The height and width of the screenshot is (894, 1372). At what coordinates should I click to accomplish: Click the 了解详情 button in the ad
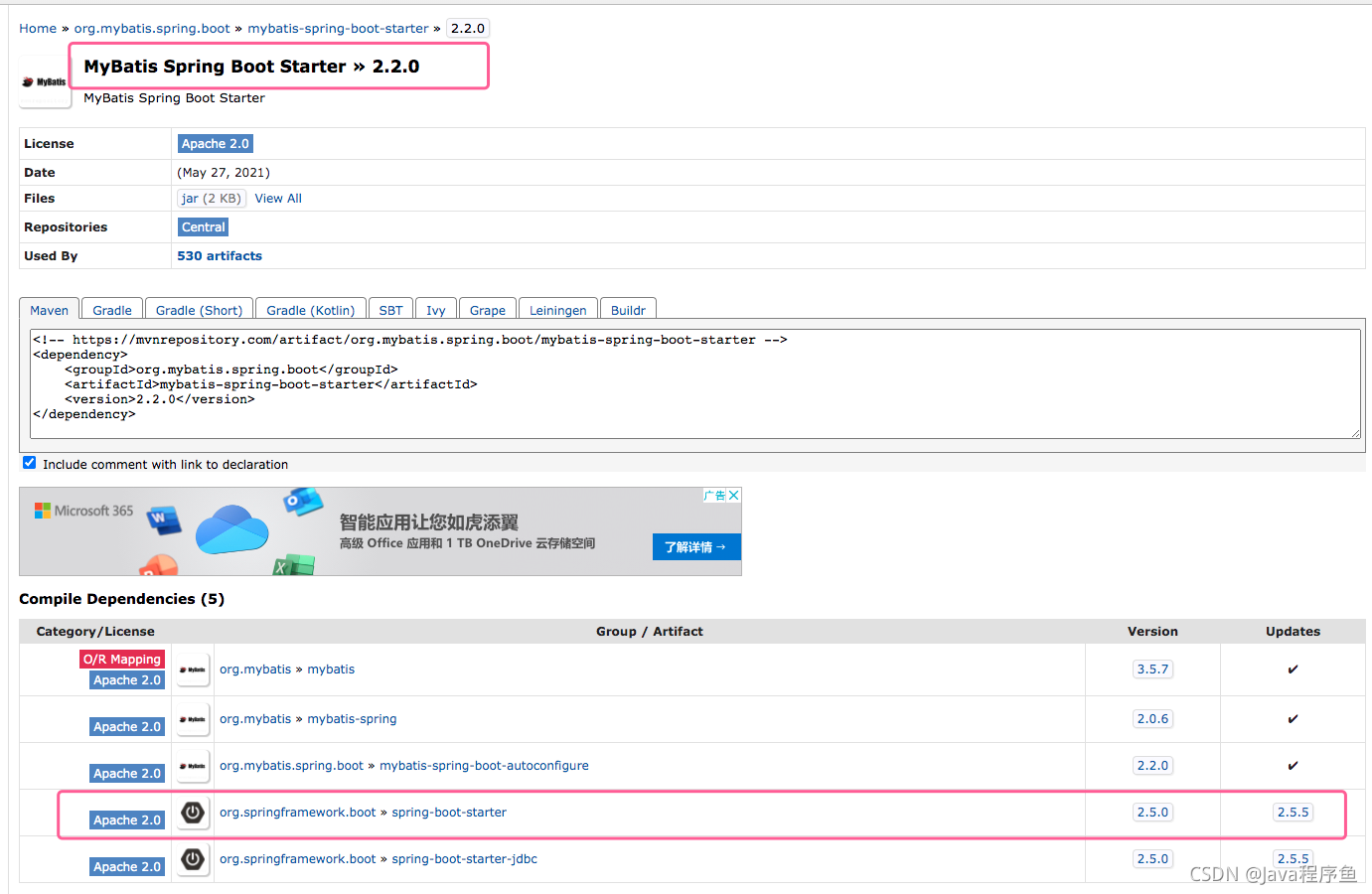[696, 547]
